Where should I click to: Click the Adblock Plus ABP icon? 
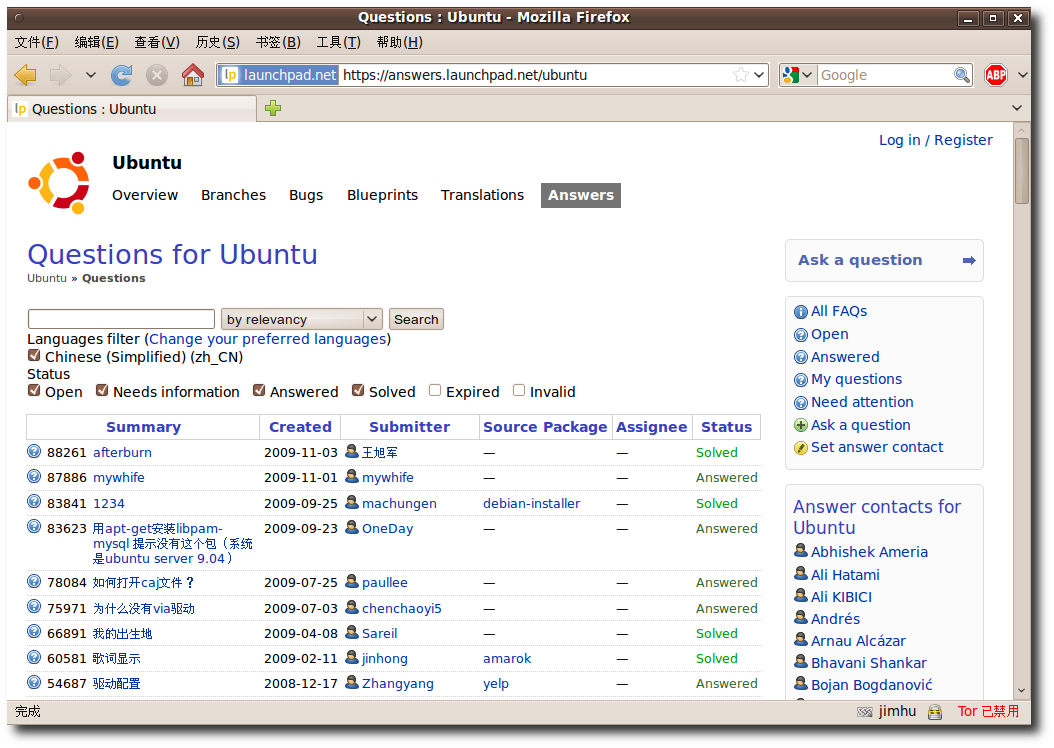(x=996, y=75)
